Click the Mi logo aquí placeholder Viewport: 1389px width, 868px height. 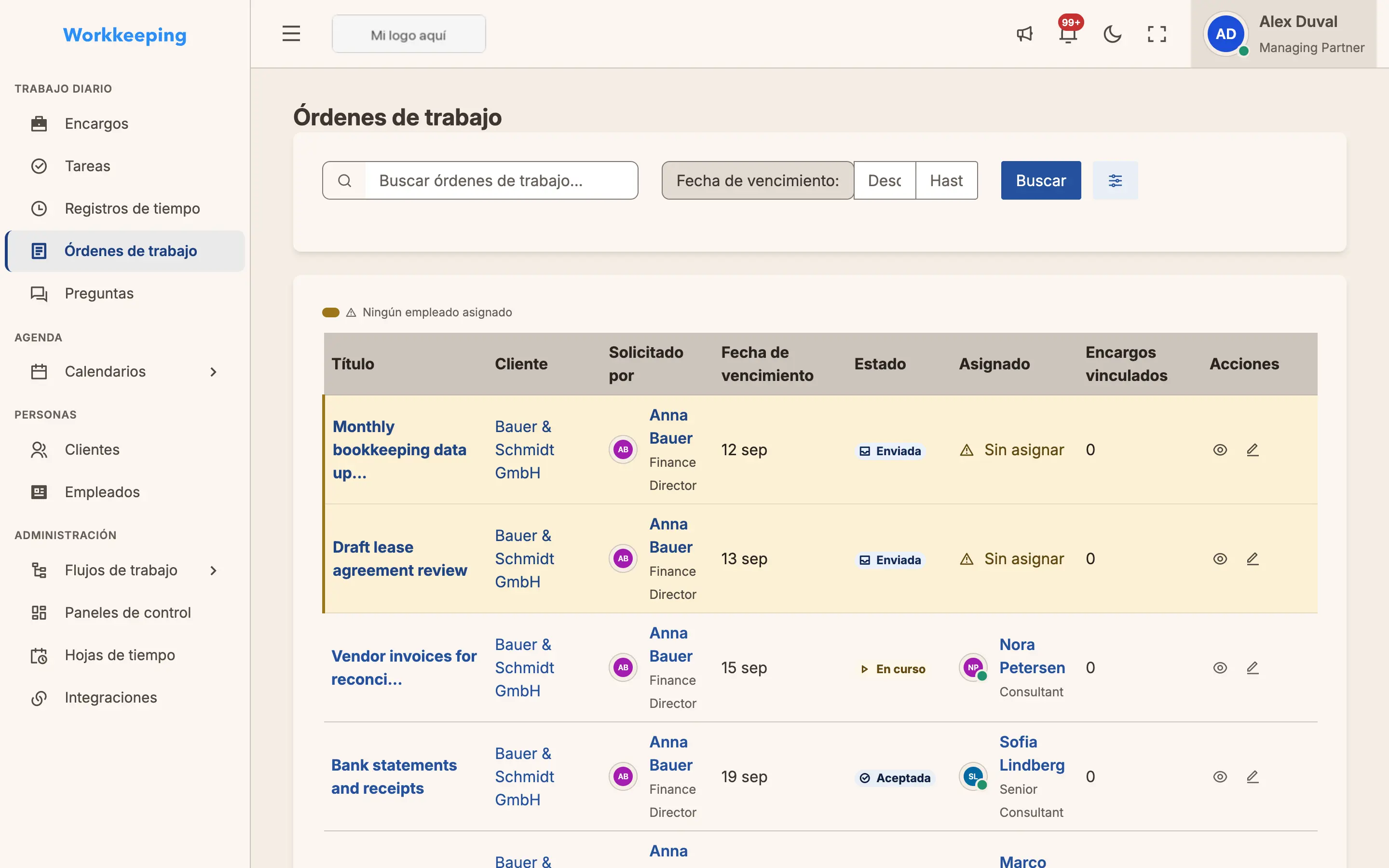(409, 34)
